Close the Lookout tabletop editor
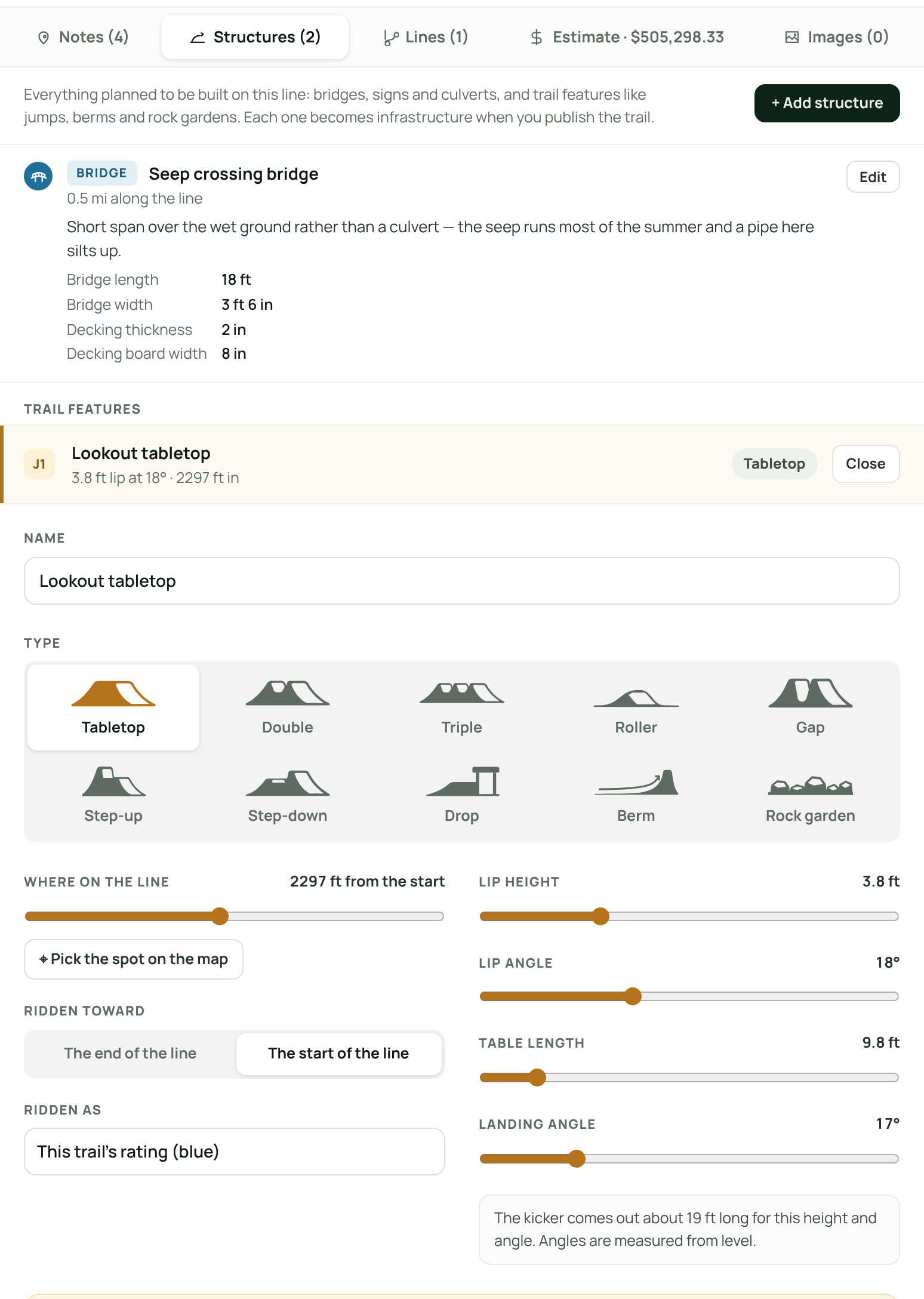 [866, 464]
